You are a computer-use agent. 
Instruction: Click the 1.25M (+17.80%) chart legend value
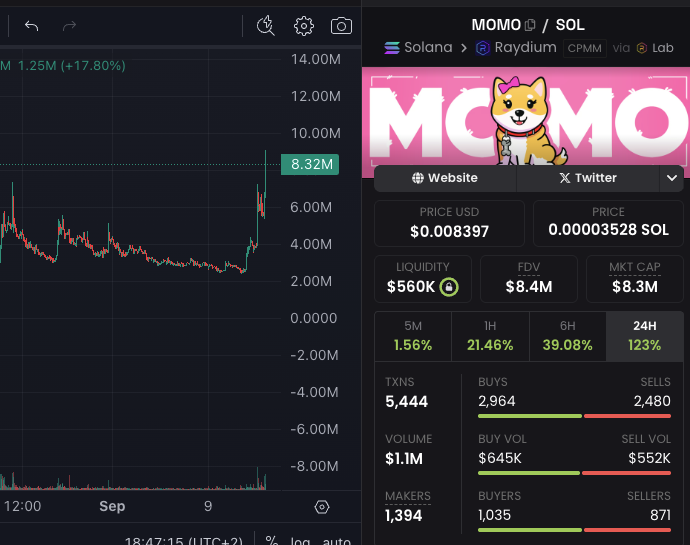coord(72,66)
